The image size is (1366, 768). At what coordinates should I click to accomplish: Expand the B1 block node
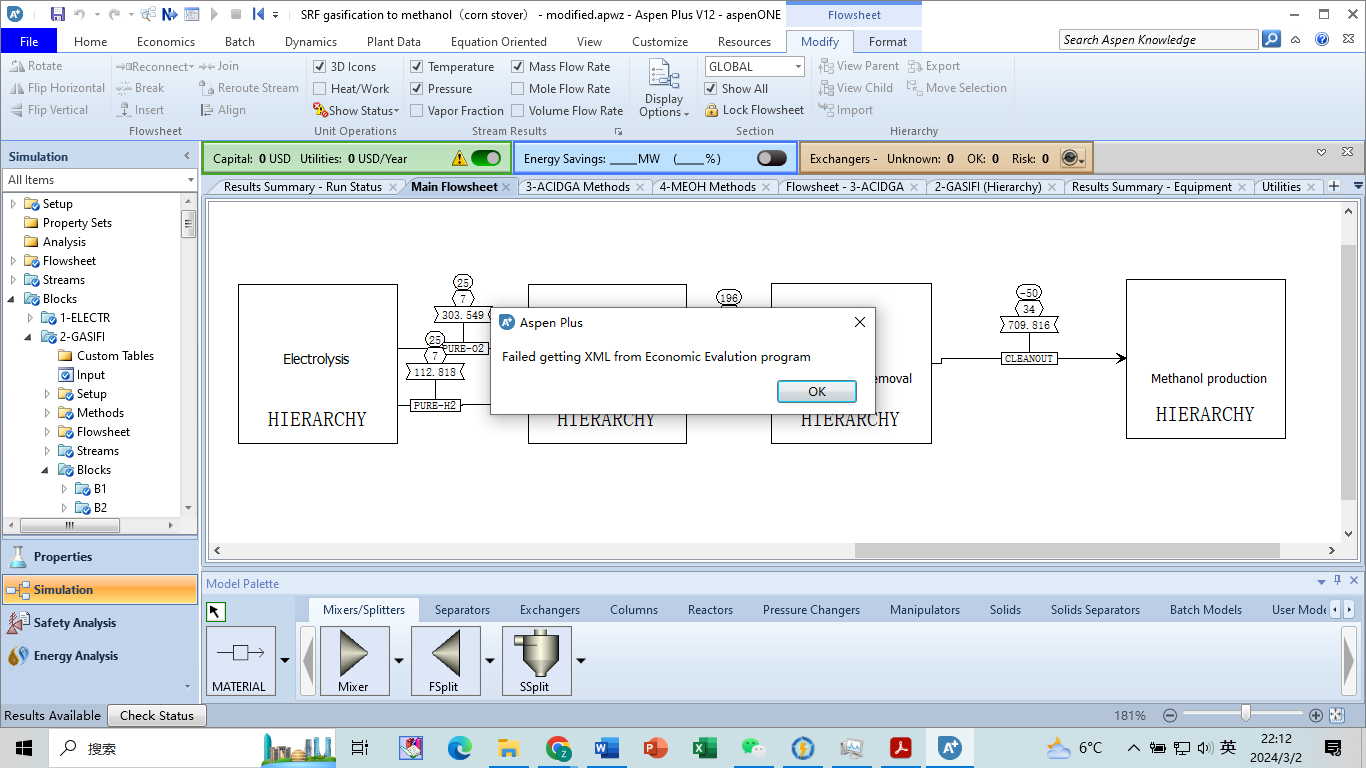point(64,489)
